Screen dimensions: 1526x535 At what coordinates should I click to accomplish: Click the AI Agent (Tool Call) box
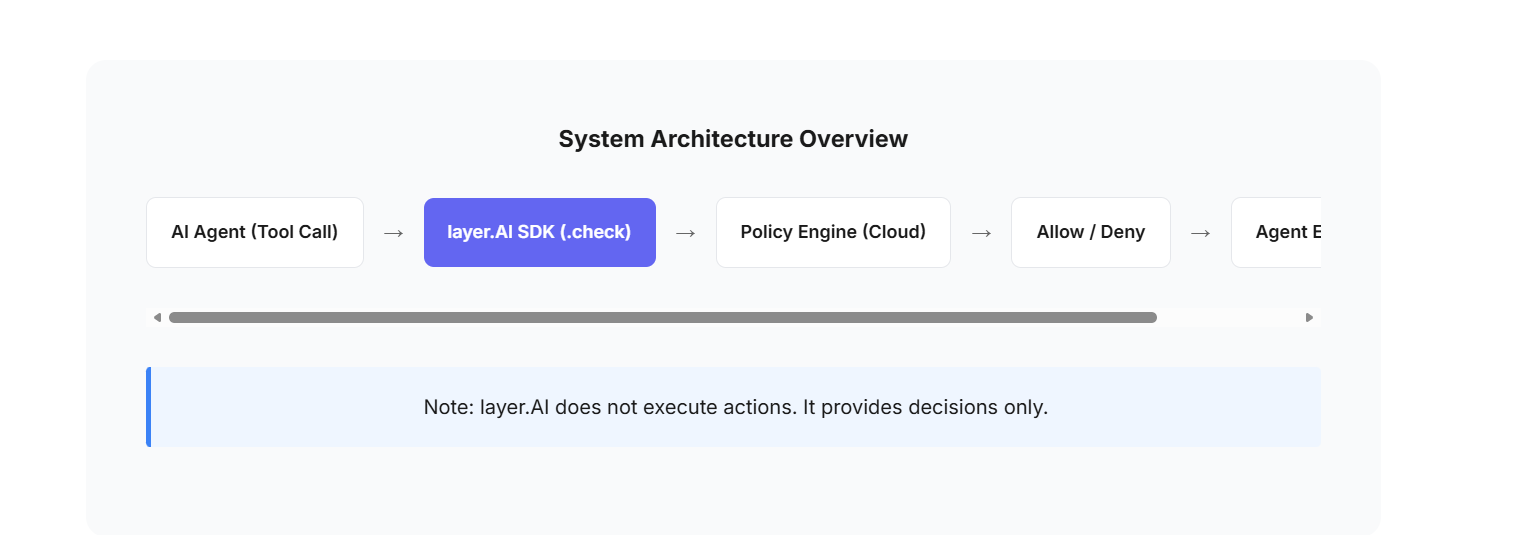(254, 232)
